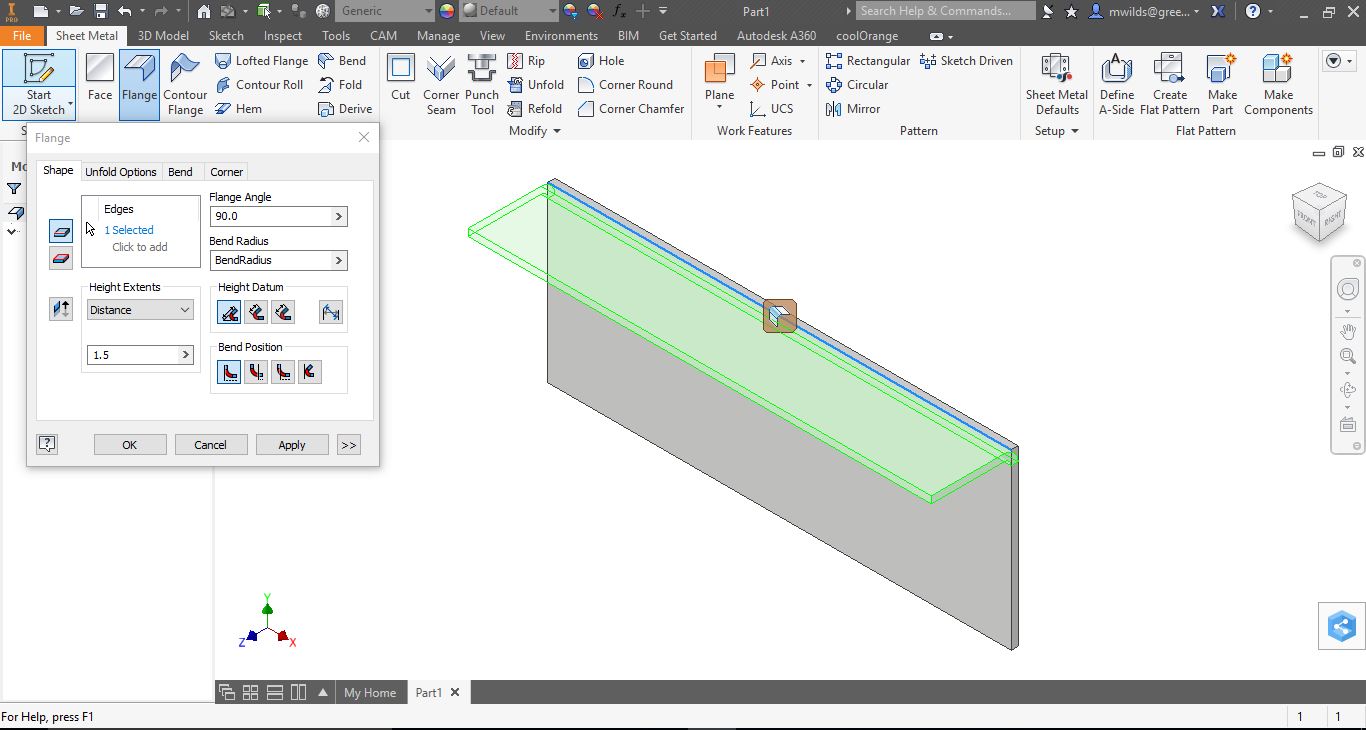
Task: Switch to the Unfold Options tab
Action: [121, 172]
